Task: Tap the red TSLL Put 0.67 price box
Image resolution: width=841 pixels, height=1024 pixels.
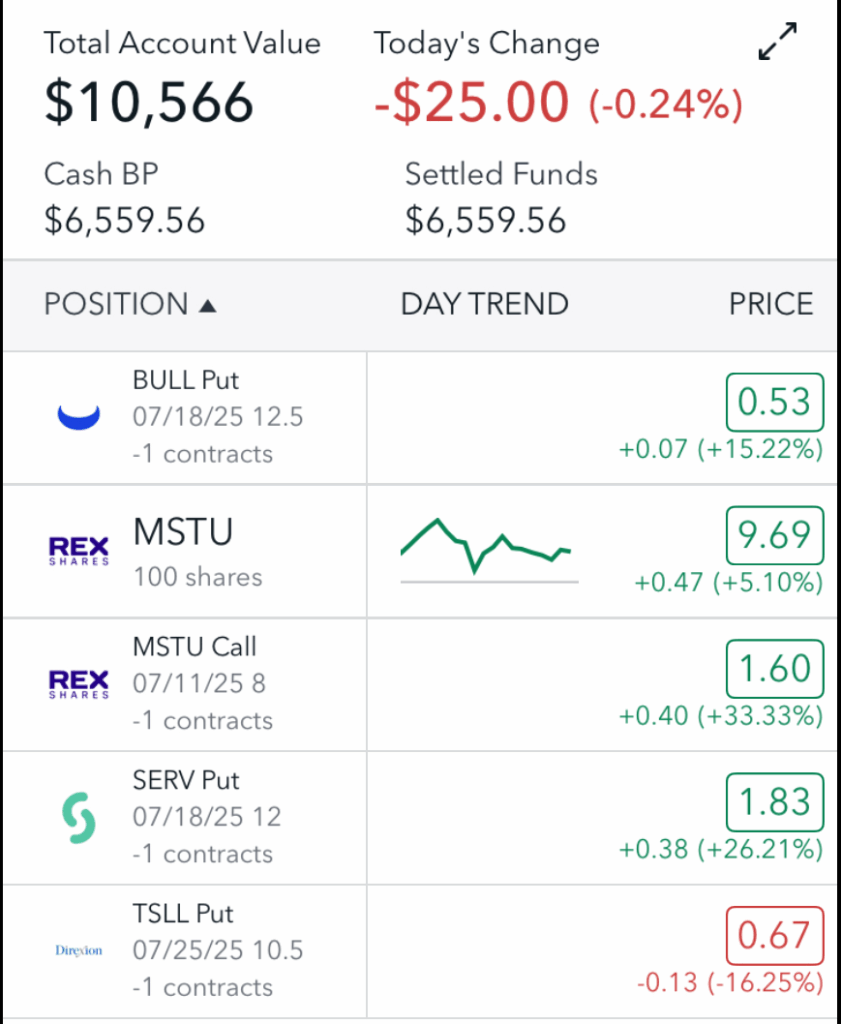Action: click(x=773, y=935)
